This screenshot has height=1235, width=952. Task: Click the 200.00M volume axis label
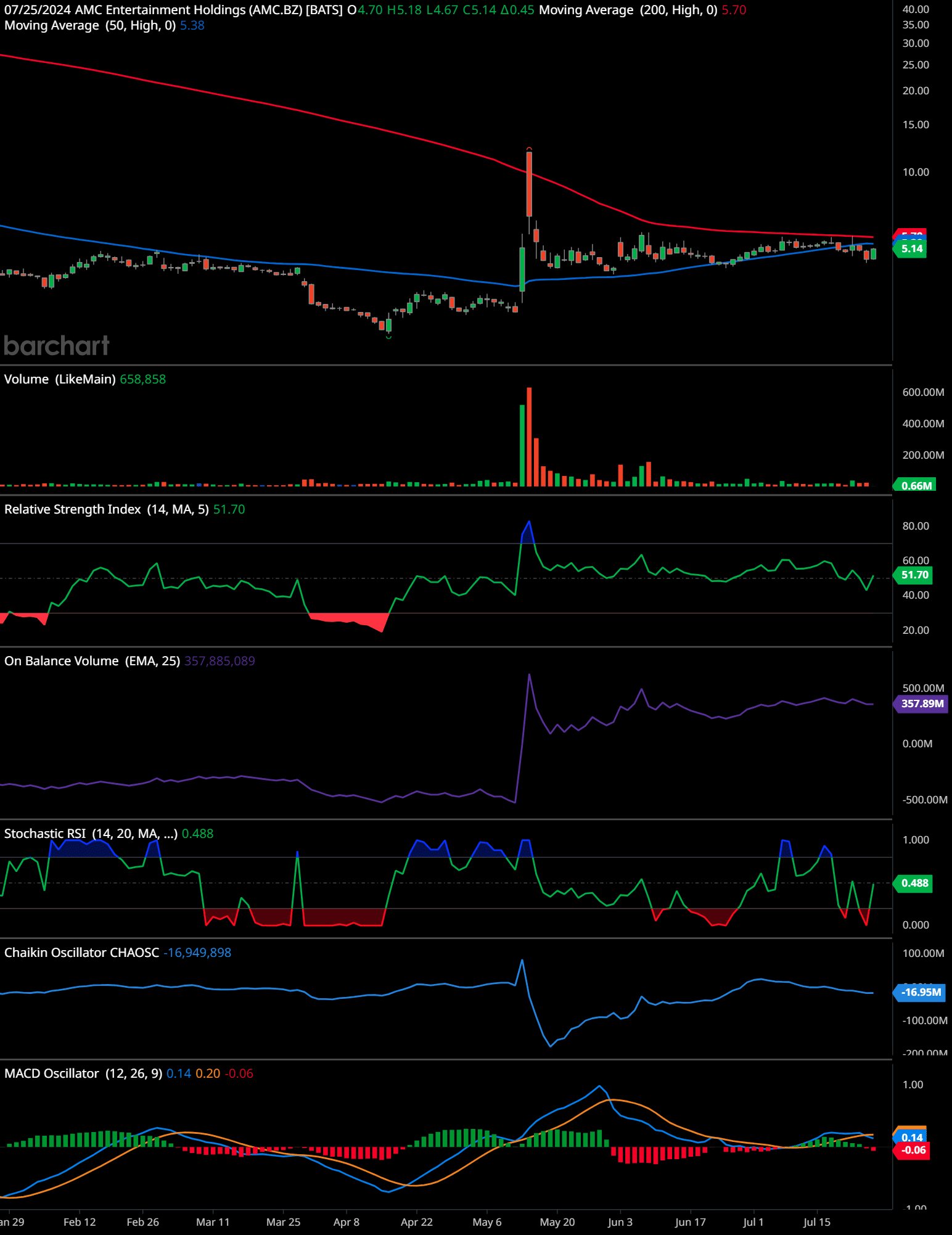(923, 455)
